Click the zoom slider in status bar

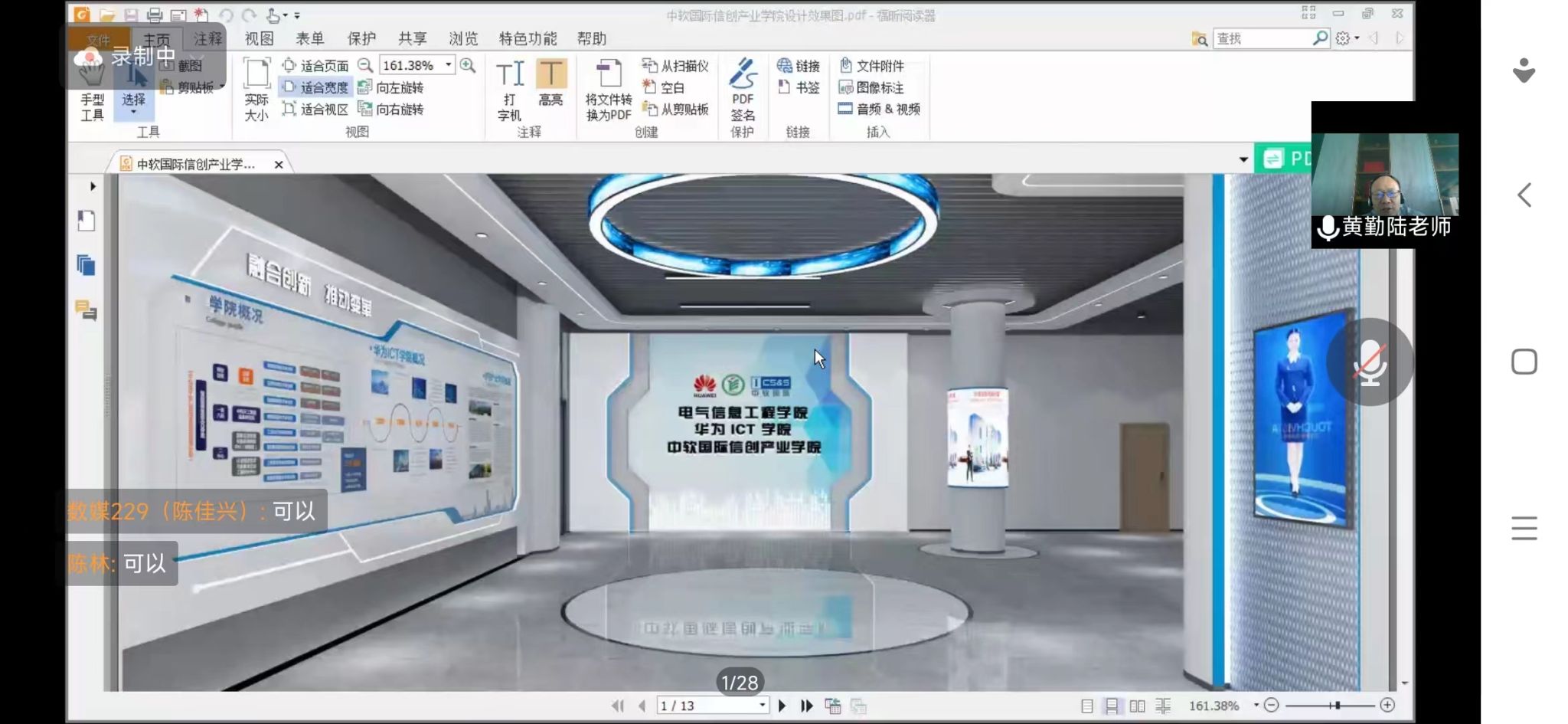1335,706
